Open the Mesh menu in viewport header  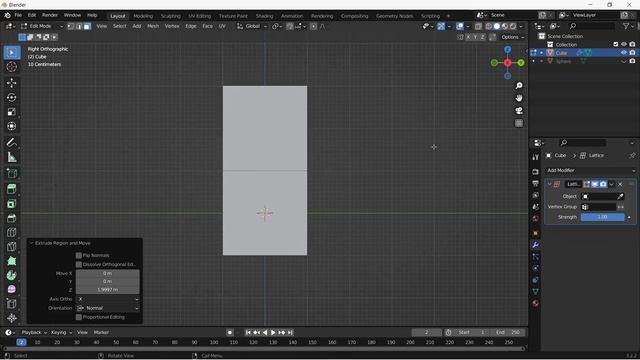(153, 26)
